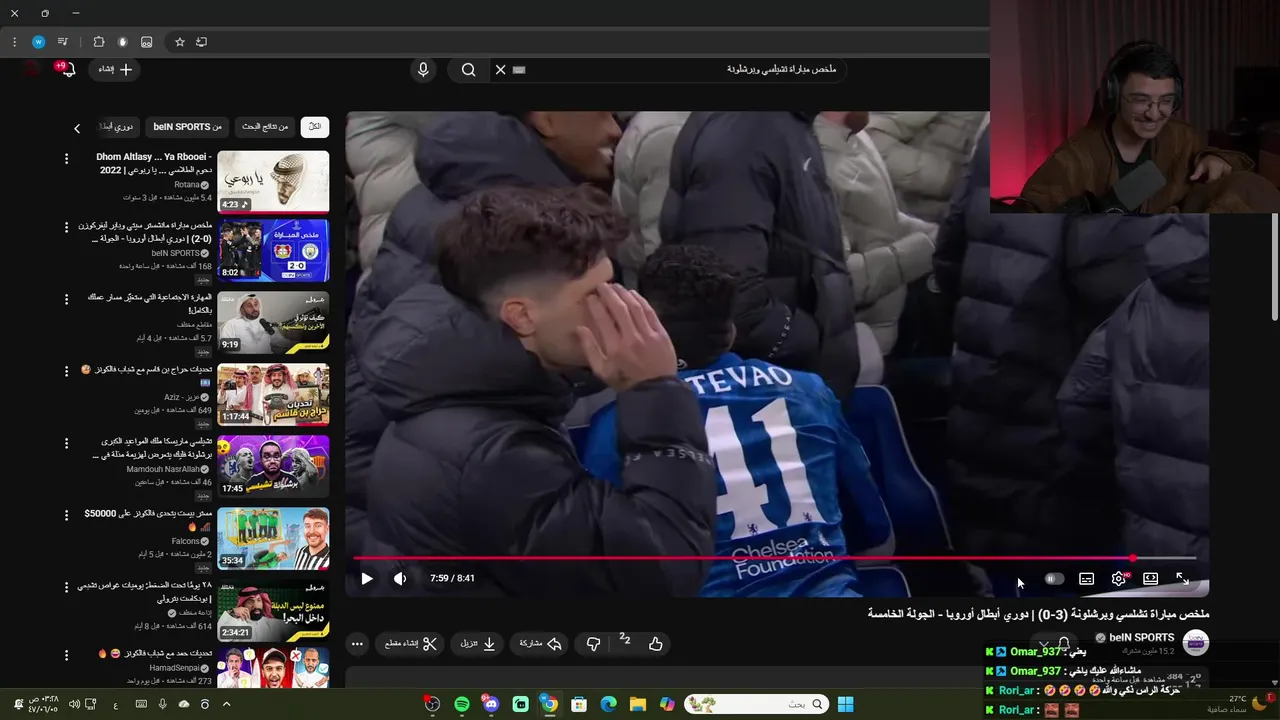Open options for the Falcons $50000 video
1280x720 pixels.
(x=67, y=515)
